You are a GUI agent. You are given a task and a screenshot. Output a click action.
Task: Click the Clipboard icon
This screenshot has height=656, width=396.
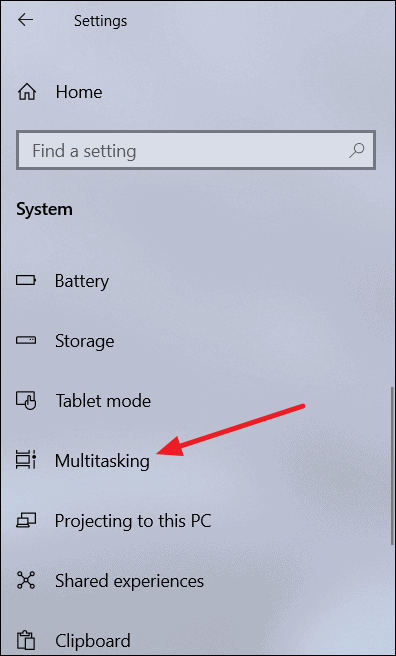pyautogui.click(x=26, y=641)
